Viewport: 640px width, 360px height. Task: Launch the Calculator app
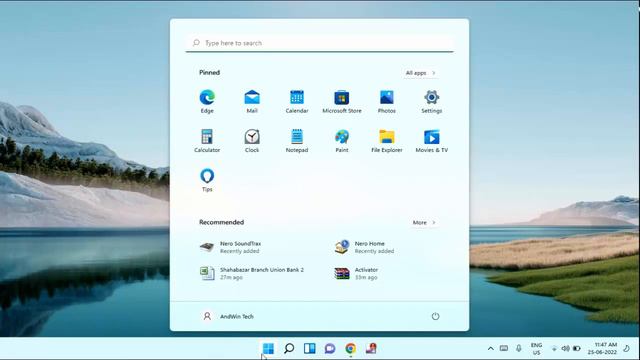207,141
